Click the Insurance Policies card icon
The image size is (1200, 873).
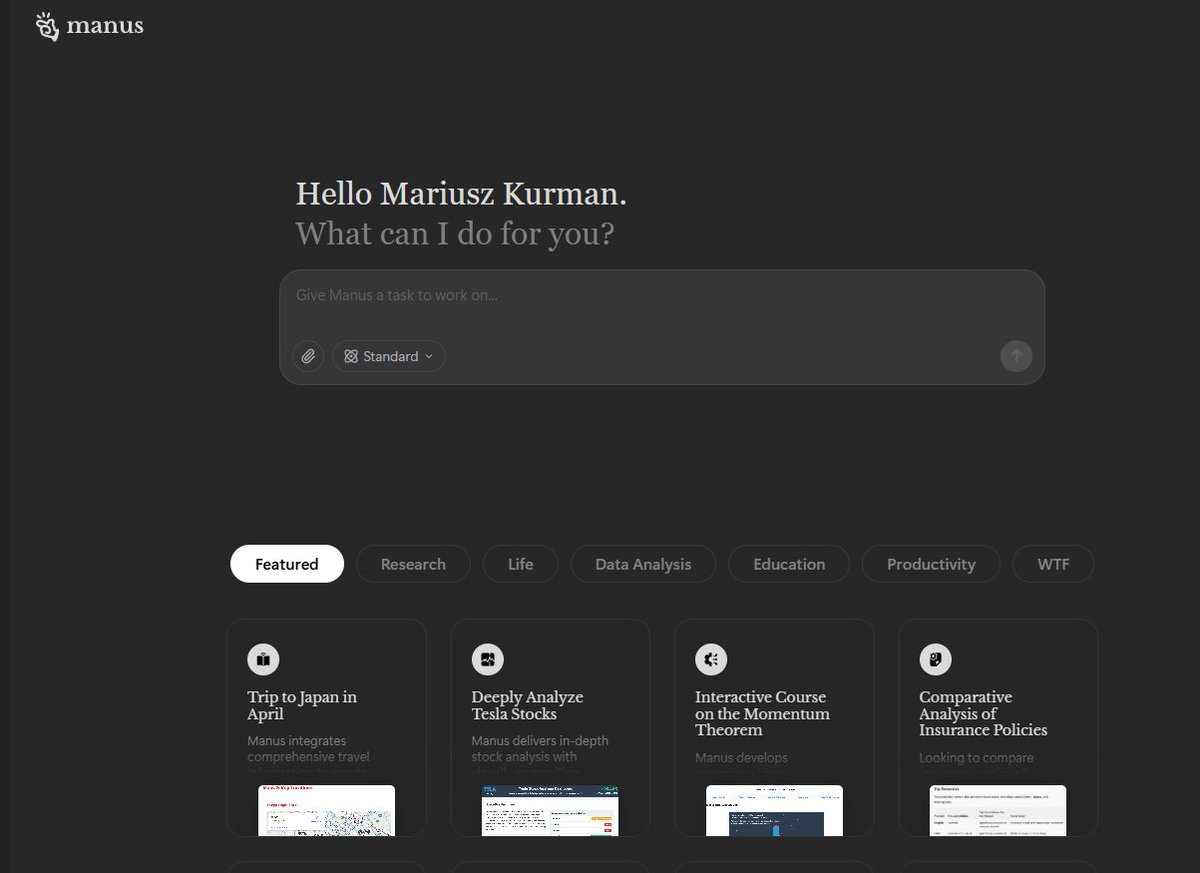click(935, 659)
